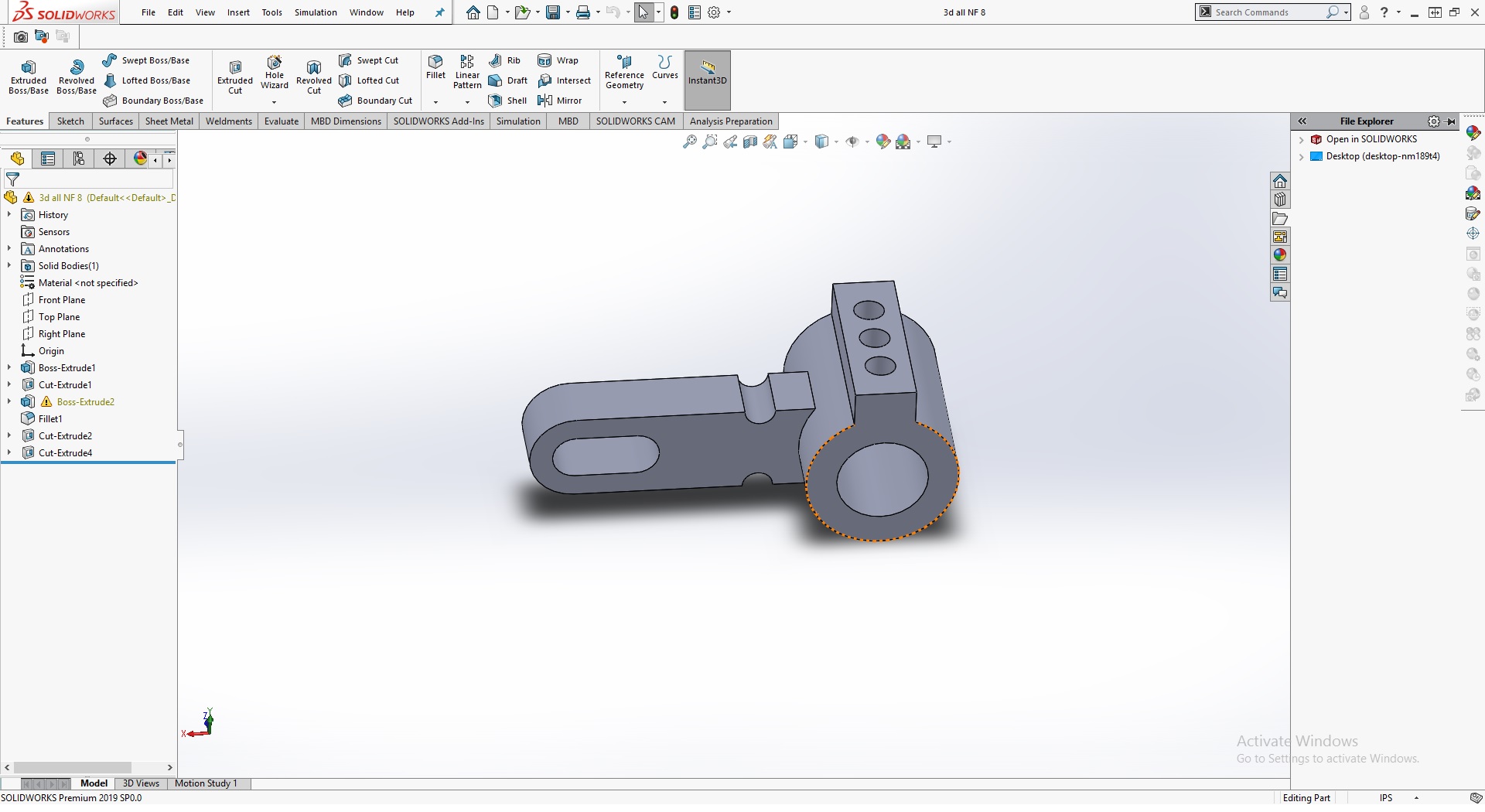Toggle the pin on the menu bar
1485x812 pixels.
(x=440, y=12)
